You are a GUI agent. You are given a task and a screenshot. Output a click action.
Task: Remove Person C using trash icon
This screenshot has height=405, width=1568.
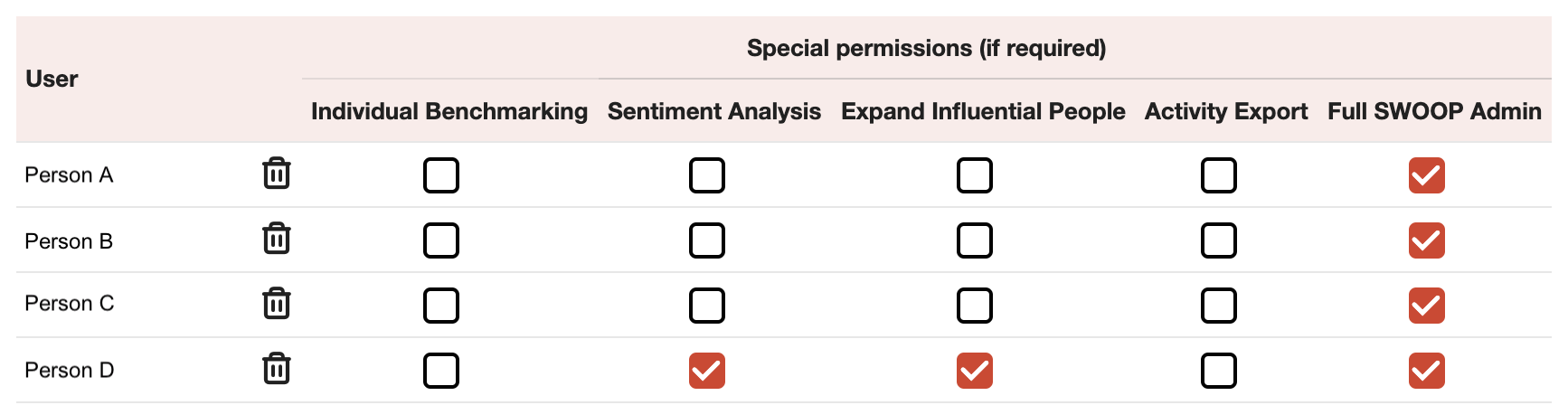pyautogui.click(x=277, y=303)
